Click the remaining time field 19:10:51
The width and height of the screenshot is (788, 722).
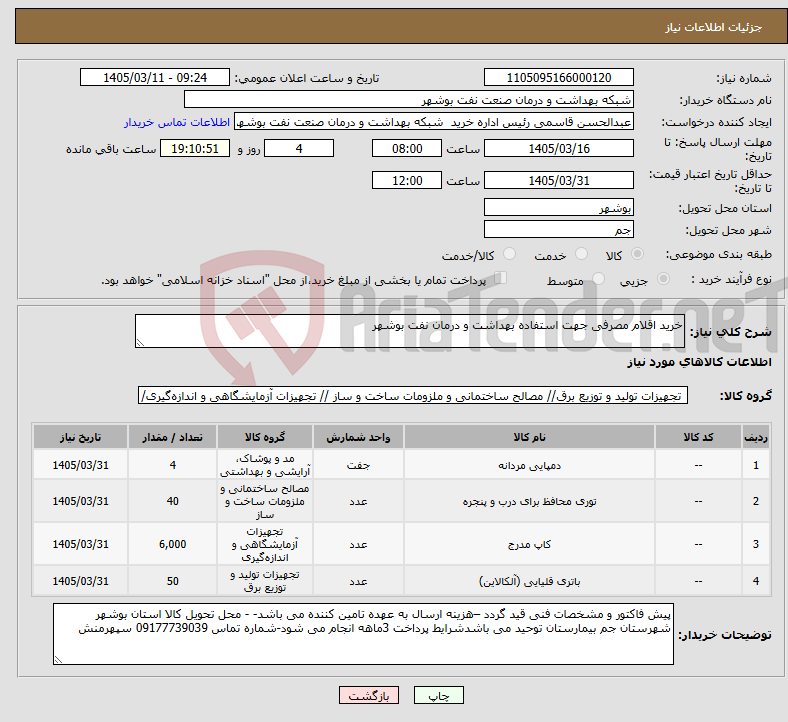click(x=195, y=149)
